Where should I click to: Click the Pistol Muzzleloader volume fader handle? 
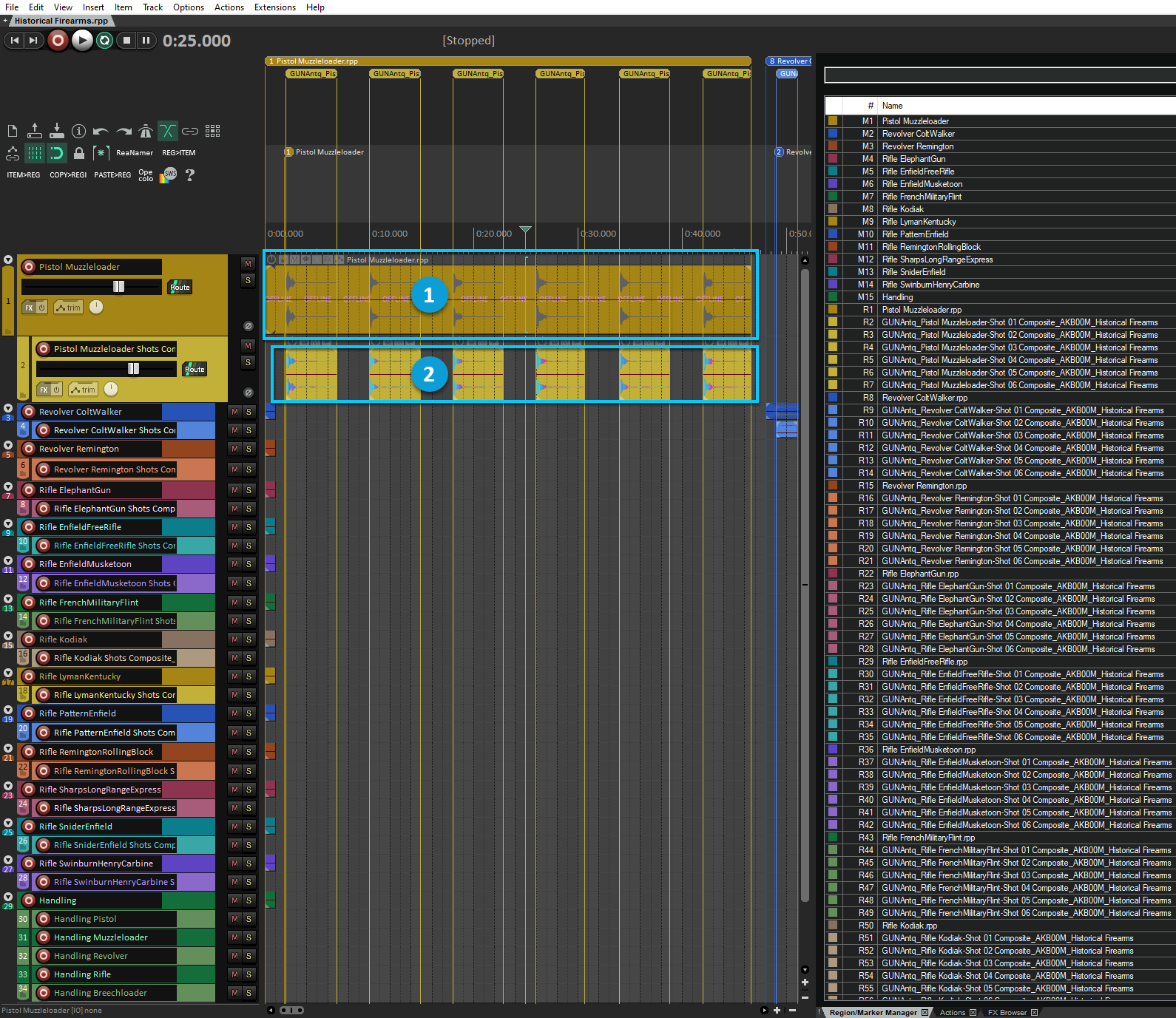coord(118,287)
